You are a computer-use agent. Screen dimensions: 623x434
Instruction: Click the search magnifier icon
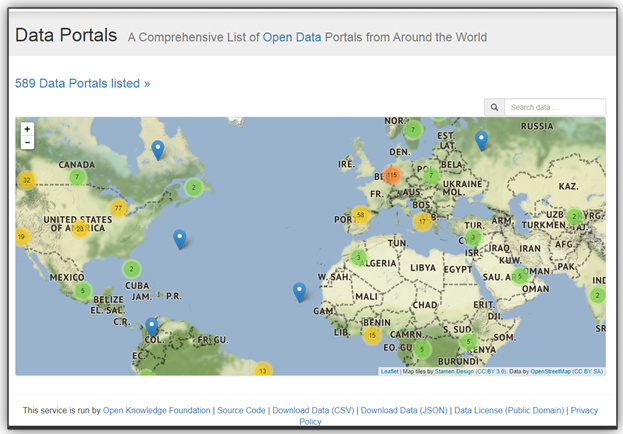pos(494,107)
